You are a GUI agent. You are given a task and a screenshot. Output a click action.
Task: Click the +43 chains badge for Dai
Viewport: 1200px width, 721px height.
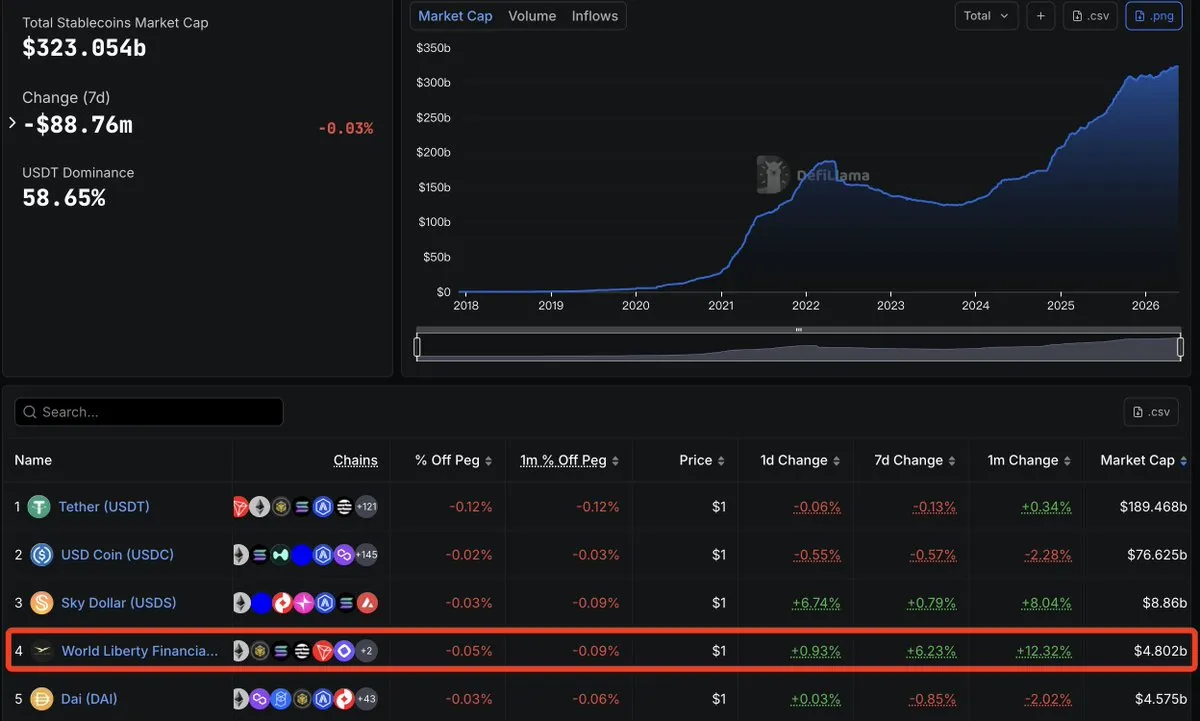click(x=366, y=699)
